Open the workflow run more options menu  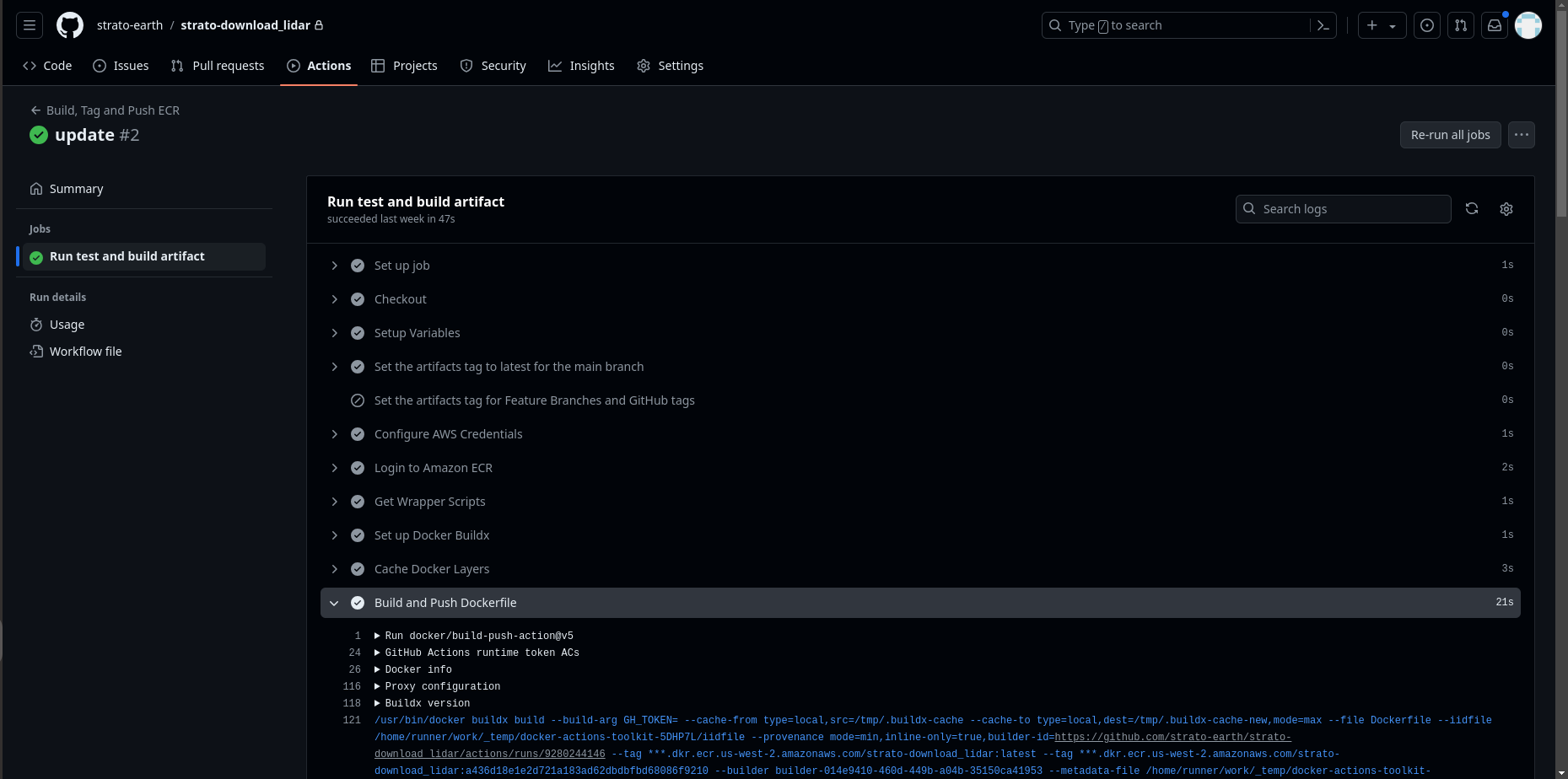pyautogui.click(x=1522, y=135)
